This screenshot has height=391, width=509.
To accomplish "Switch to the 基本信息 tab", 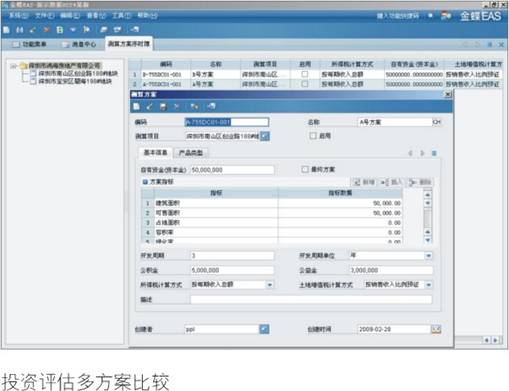I will (155, 153).
